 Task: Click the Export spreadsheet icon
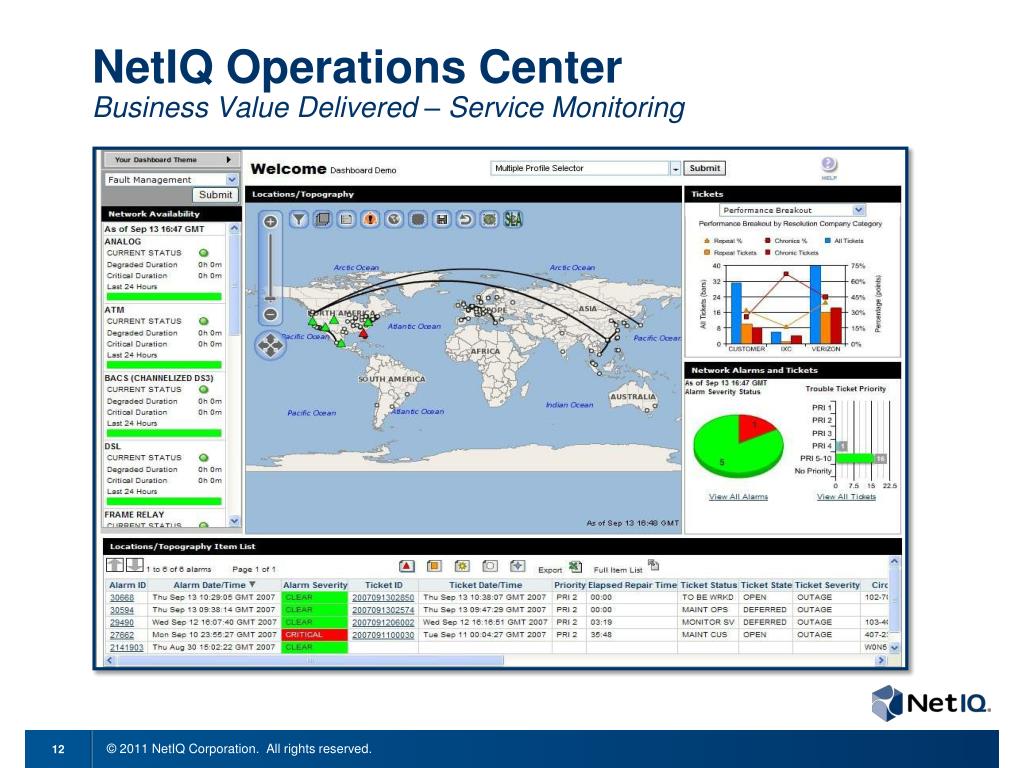pyautogui.click(x=575, y=567)
